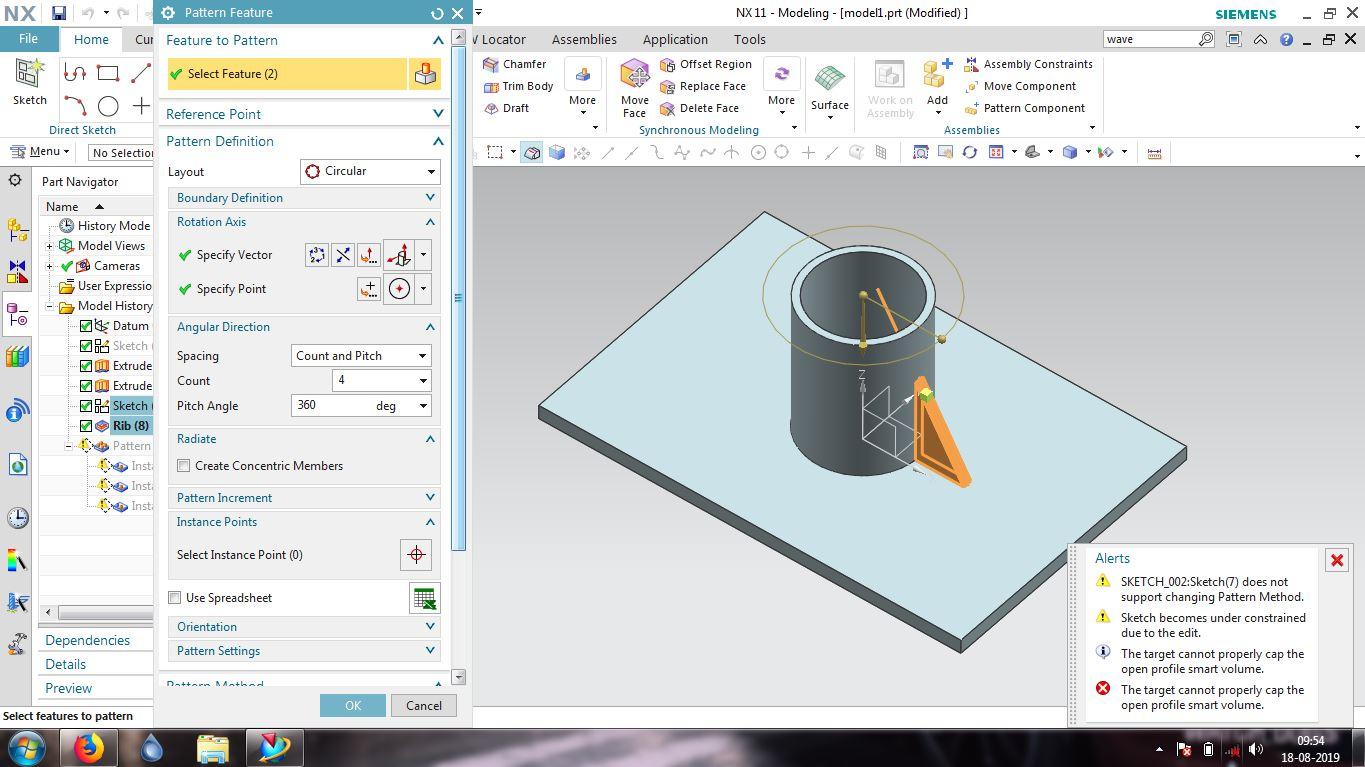
Task: Click the Pitch Angle value field
Action: click(331, 406)
